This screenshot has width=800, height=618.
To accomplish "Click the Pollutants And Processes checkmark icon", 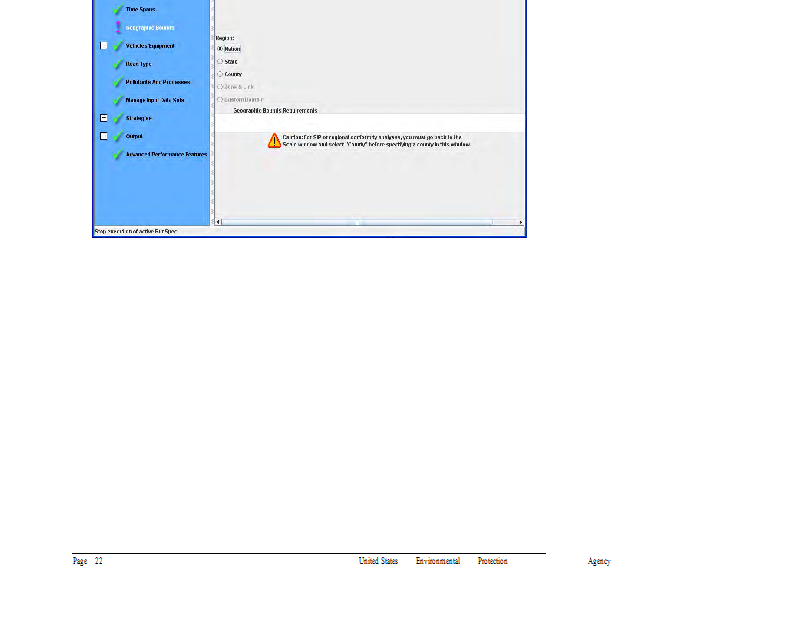I will pyautogui.click(x=118, y=82).
